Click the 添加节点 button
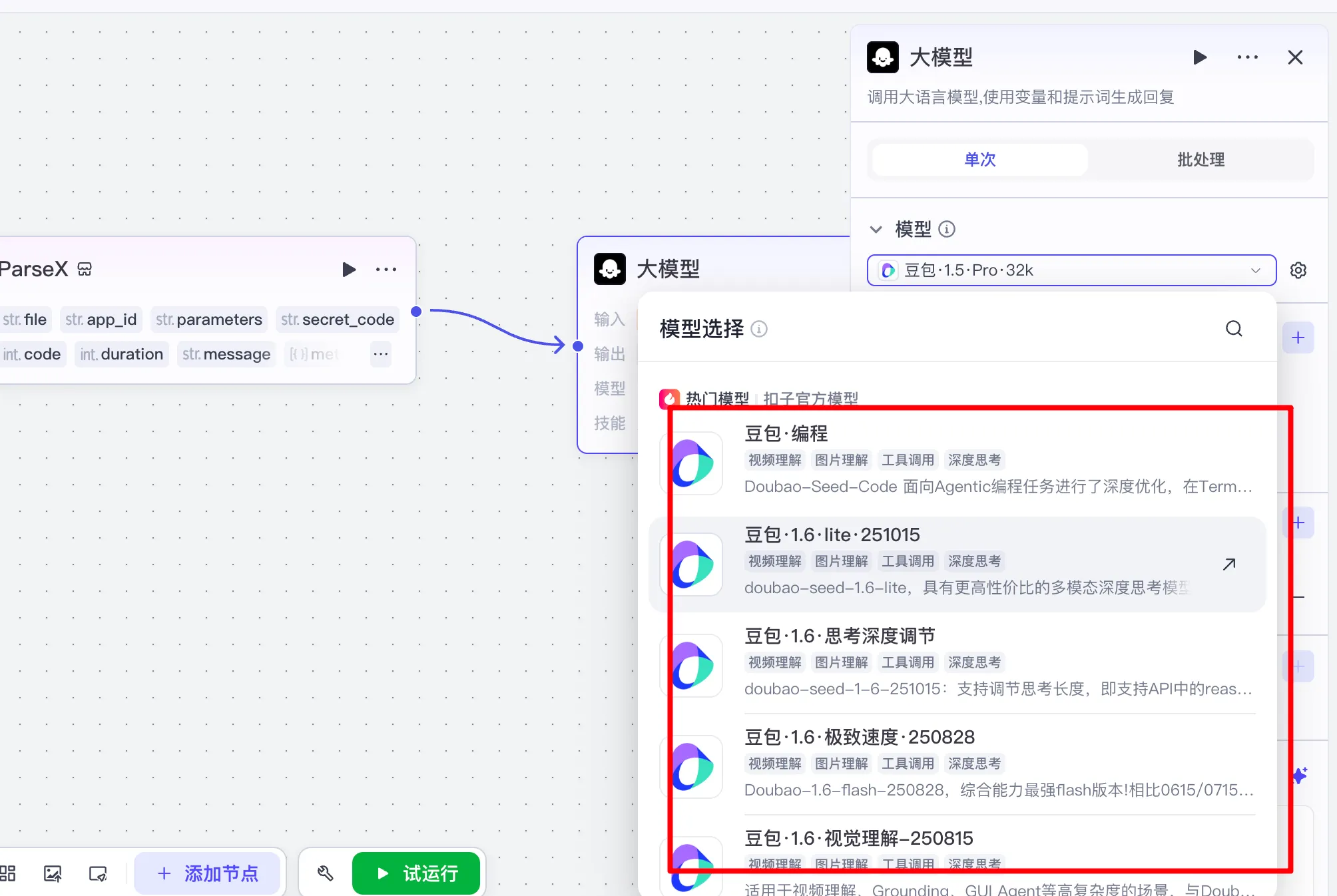 tap(207, 873)
